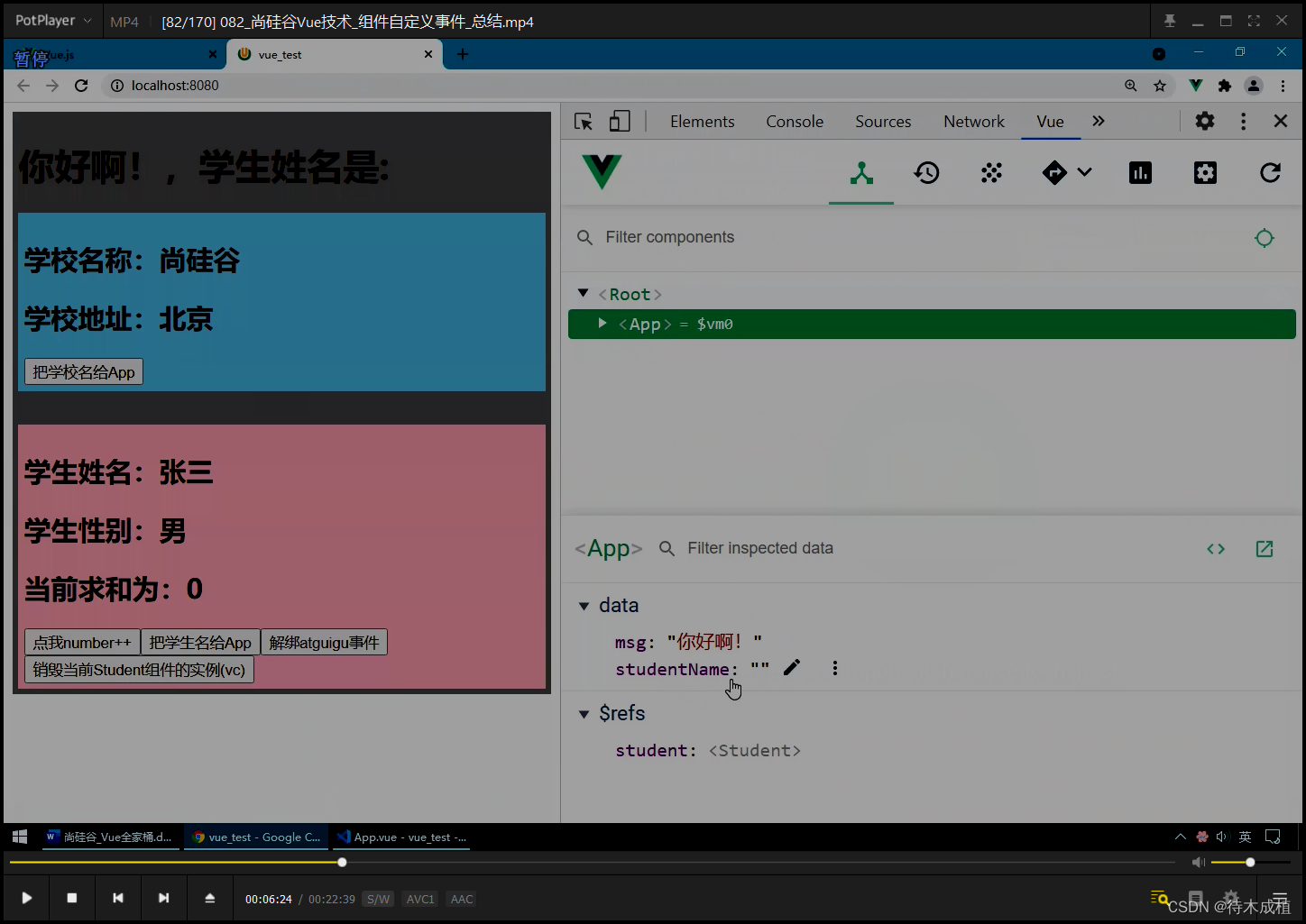Skip to the next video
The height and width of the screenshot is (924, 1306).
click(x=163, y=898)
